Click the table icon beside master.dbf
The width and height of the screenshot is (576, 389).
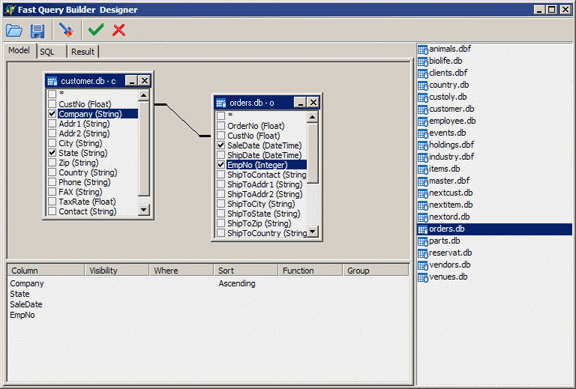point(423,181)
